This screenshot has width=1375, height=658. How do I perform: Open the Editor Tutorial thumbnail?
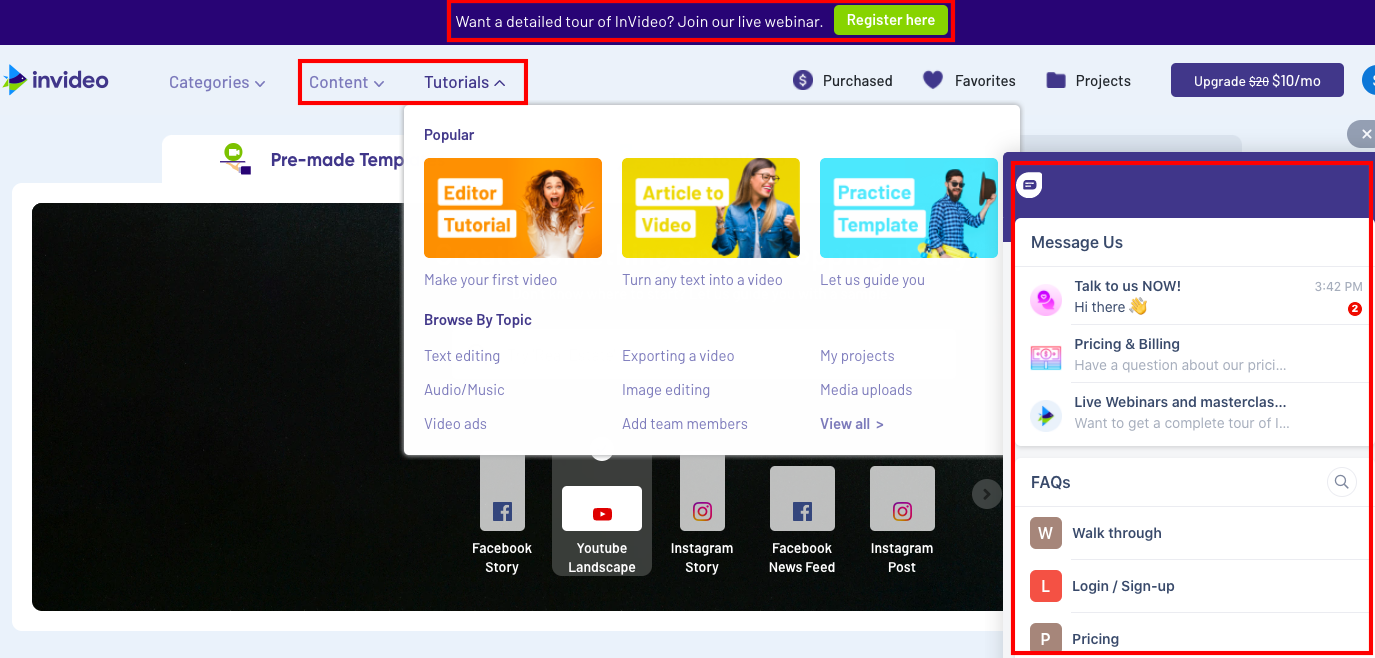coord(513,208)
